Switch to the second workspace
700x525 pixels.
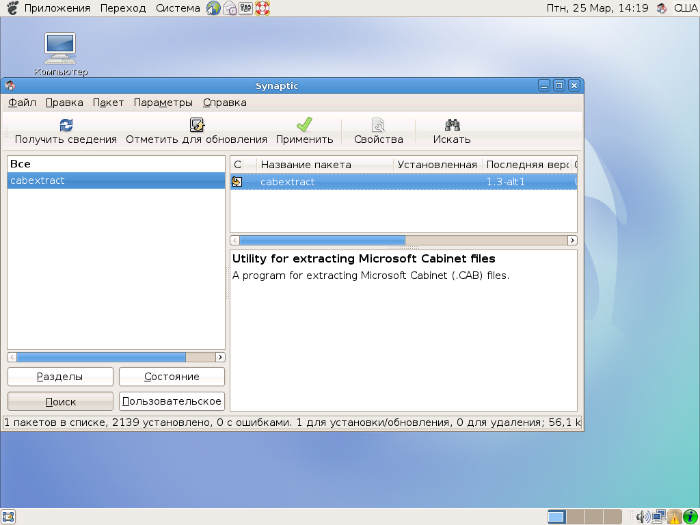coord(575,517)
